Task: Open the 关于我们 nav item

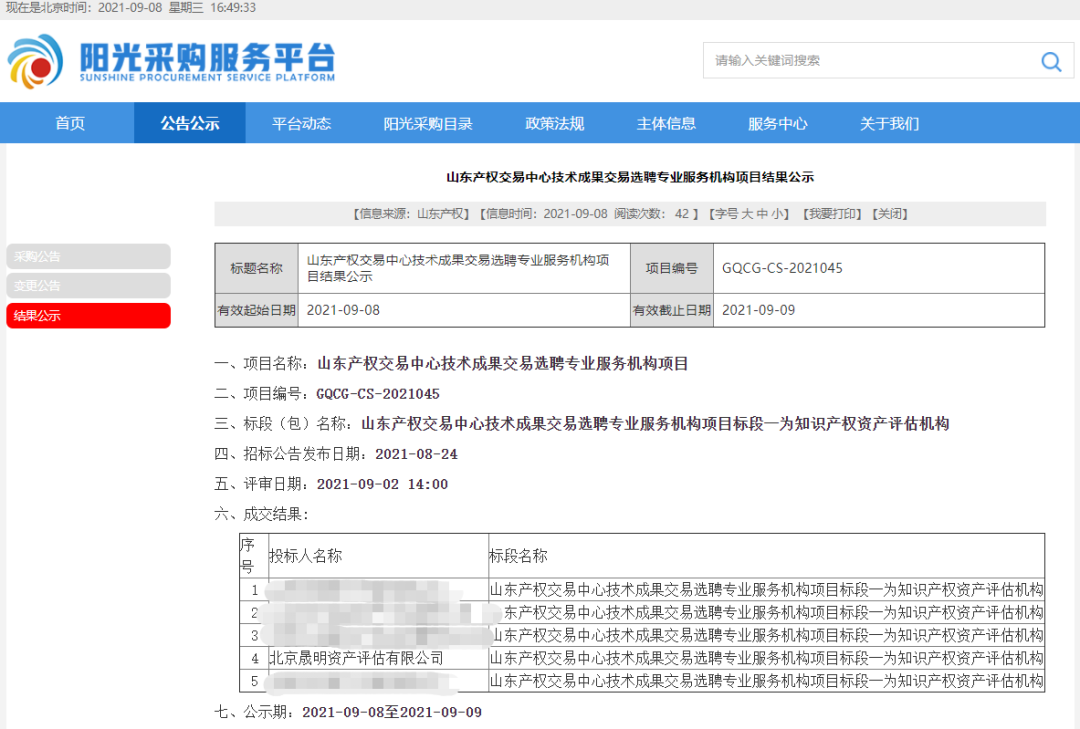Action: [889, 123]
